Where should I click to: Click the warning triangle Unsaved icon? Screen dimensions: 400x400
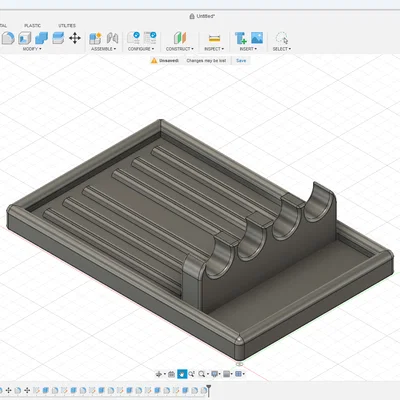tap(154, 61)
